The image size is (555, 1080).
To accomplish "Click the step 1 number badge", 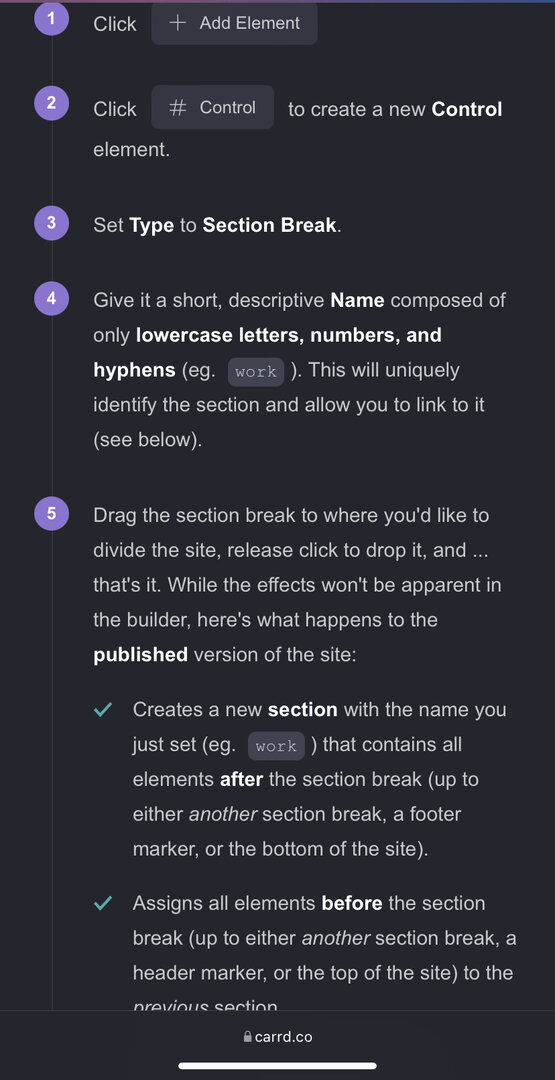I will [52, 17].
